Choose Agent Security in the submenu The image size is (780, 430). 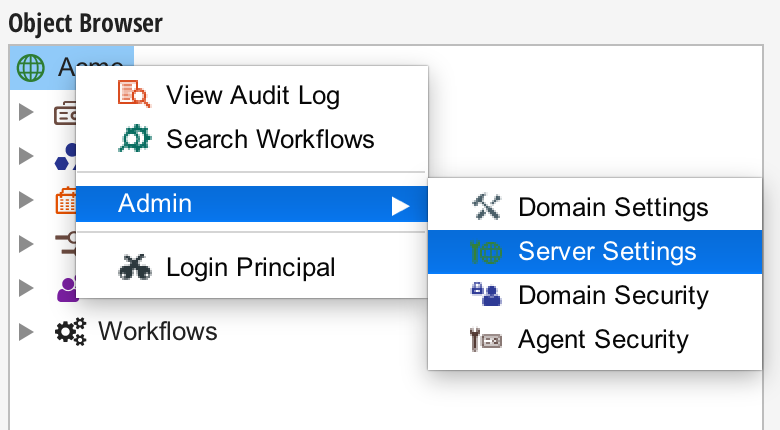602,339
